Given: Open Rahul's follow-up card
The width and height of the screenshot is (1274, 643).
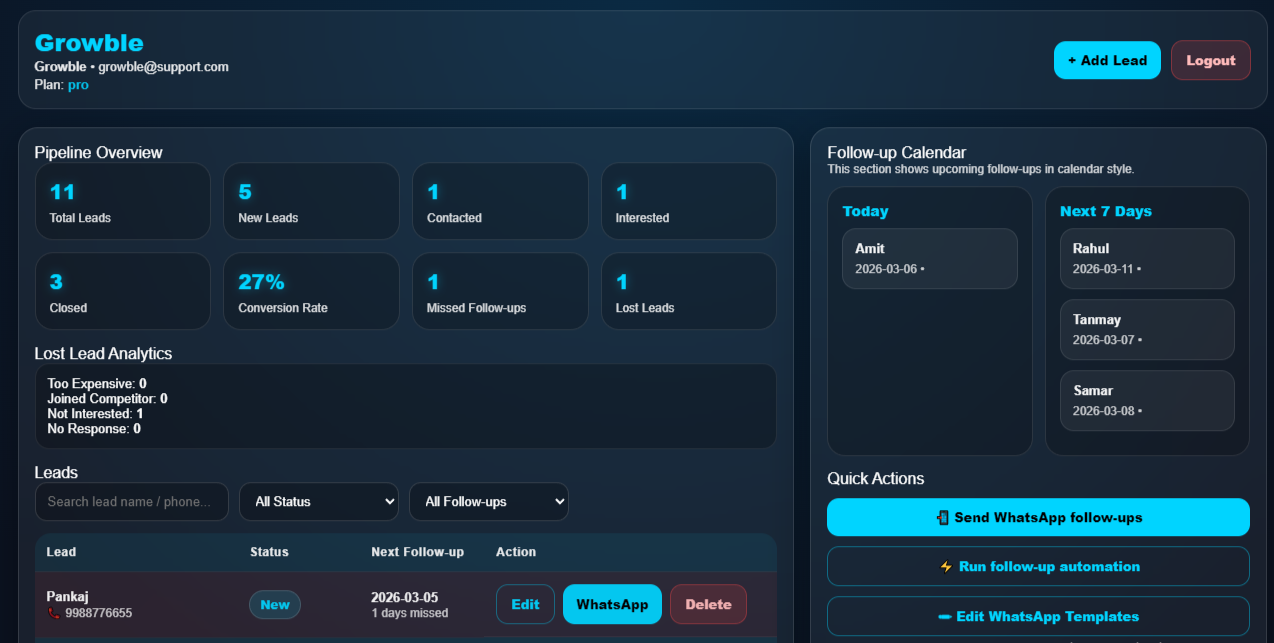Looking at the screenshot, I should coord(1147,259).
